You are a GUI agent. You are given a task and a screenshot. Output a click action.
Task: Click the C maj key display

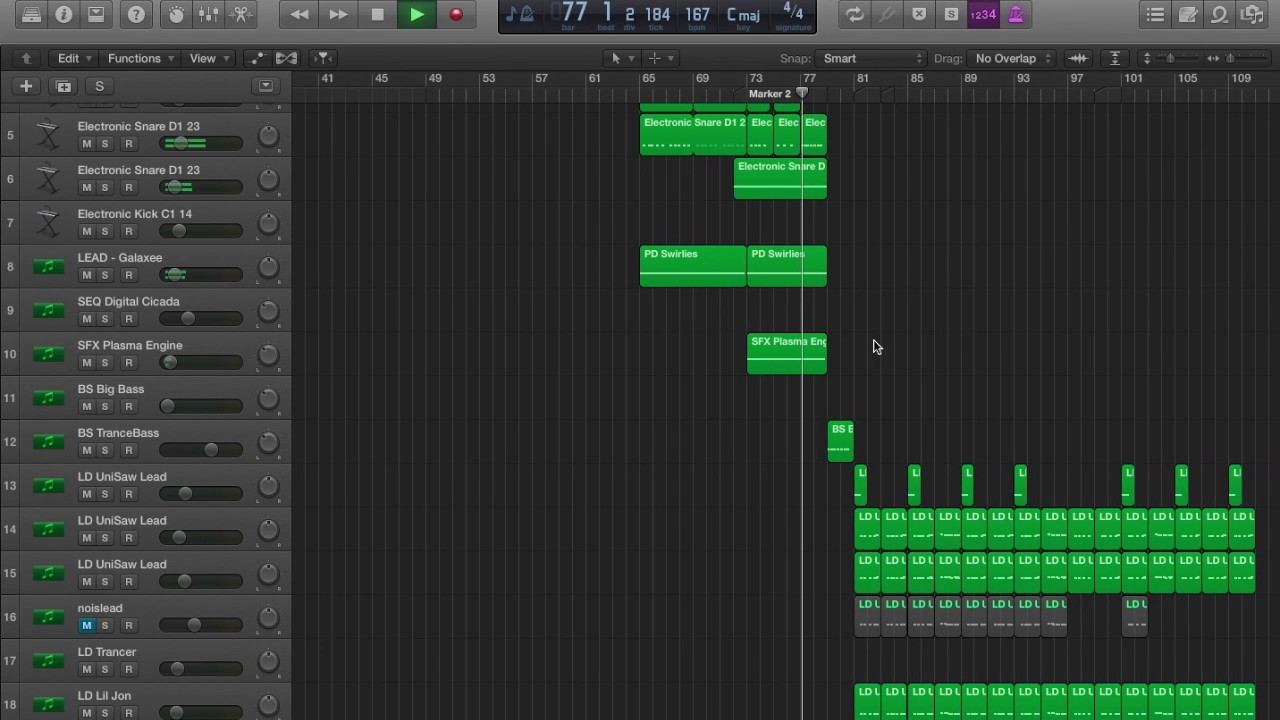tap(744, 14)
